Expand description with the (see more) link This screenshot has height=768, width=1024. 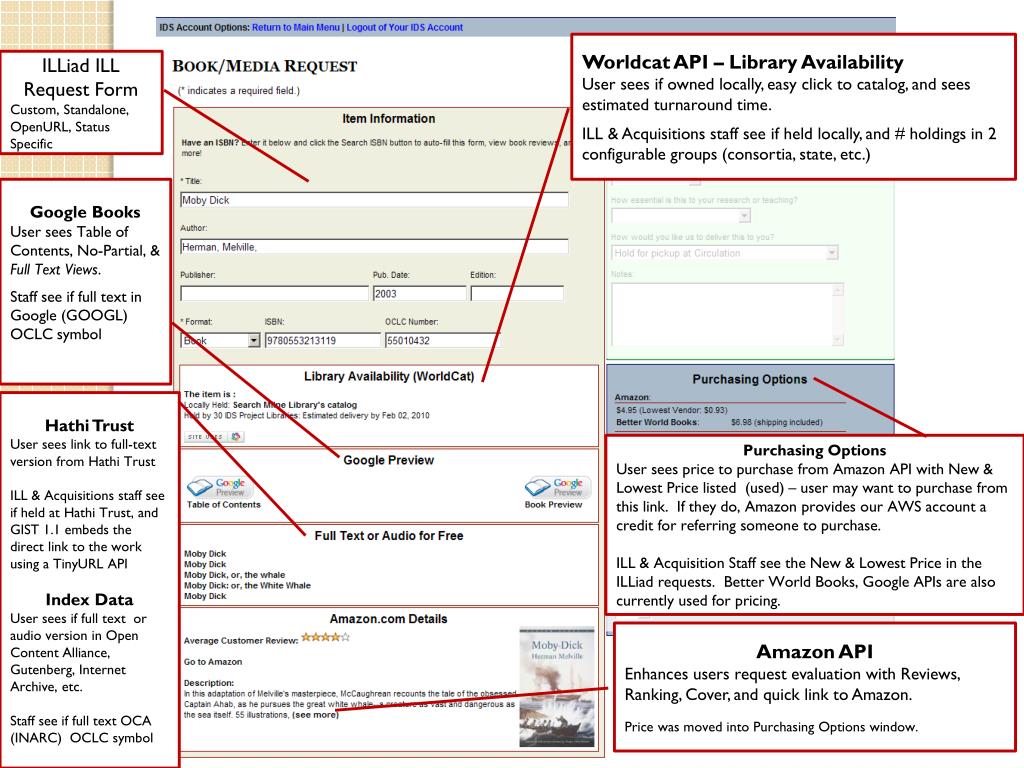(x=315, y=715)
